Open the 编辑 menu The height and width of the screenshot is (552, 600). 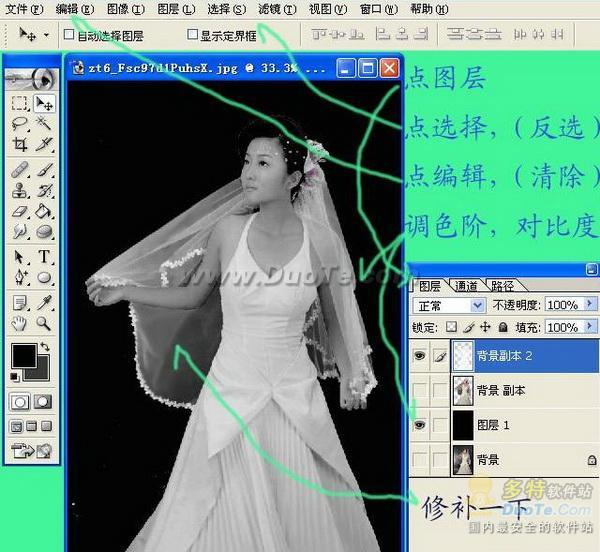coord(75,9)
